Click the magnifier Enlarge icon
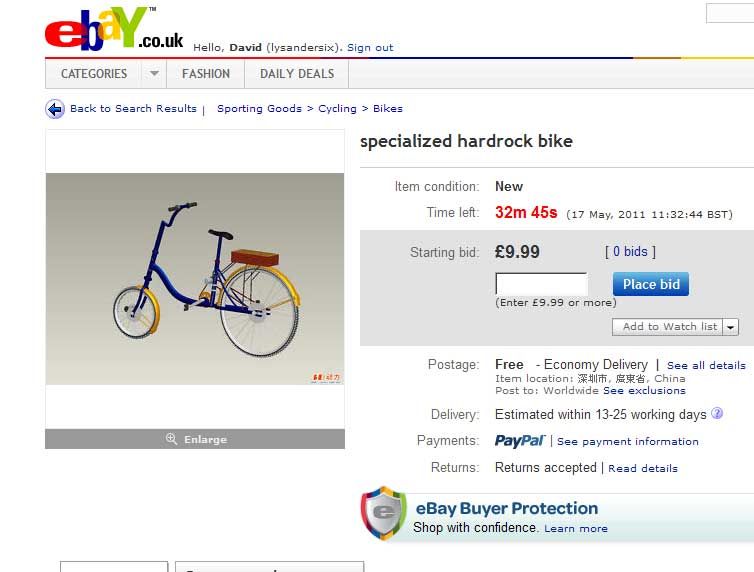Image resolution: width=754 pixels, height=572 pixels. tap(172, 439)
